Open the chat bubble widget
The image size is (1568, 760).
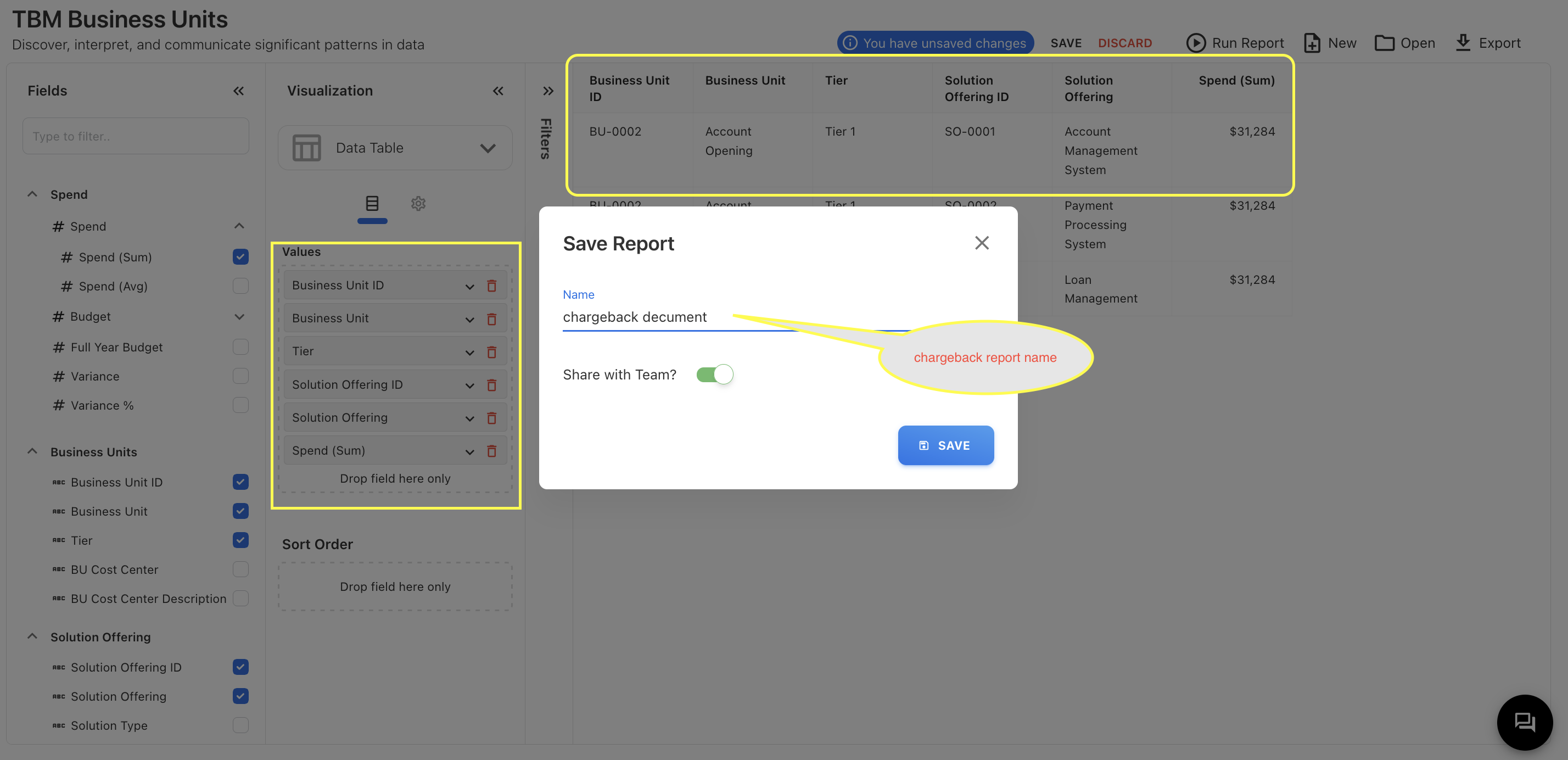point(1524,722)
